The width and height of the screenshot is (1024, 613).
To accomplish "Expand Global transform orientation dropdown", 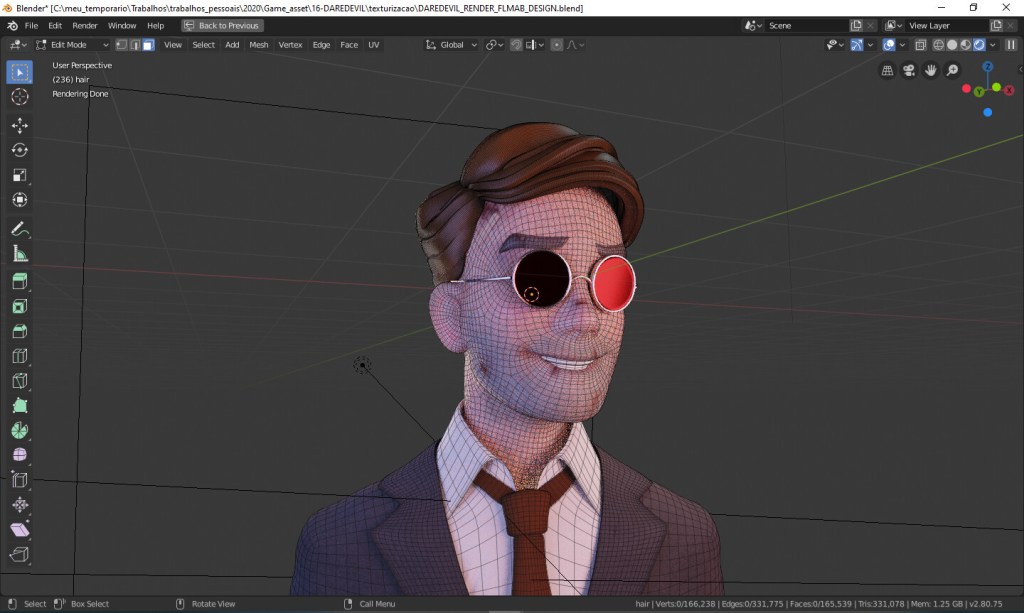I will pos(451,45).
